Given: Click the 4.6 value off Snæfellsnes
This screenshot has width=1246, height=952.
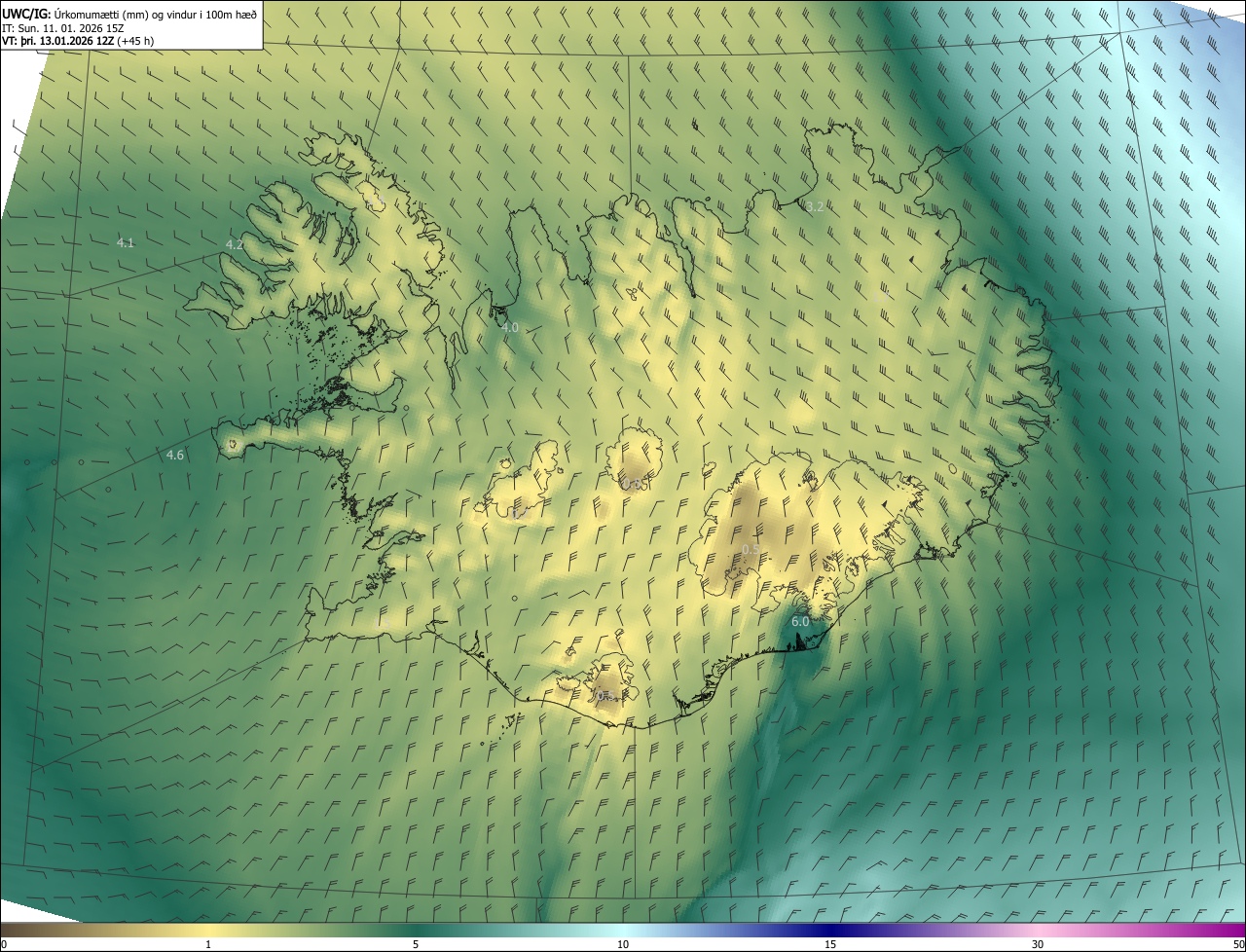Looking at the screenshot, I should [175, 456].
